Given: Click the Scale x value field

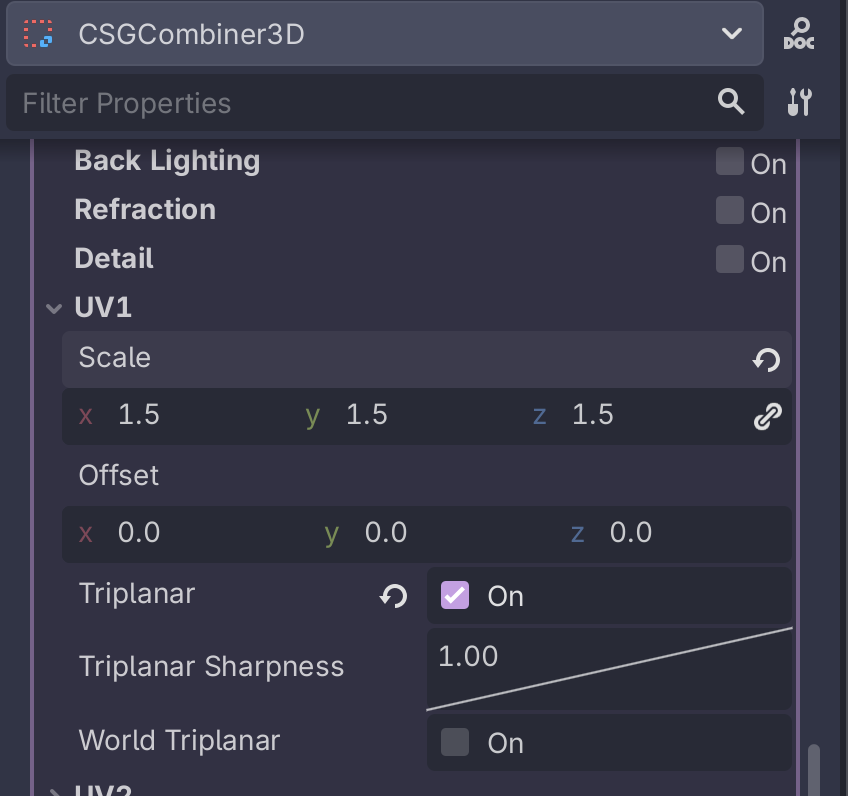Looking at the screenshot, I should click(180, 416).
